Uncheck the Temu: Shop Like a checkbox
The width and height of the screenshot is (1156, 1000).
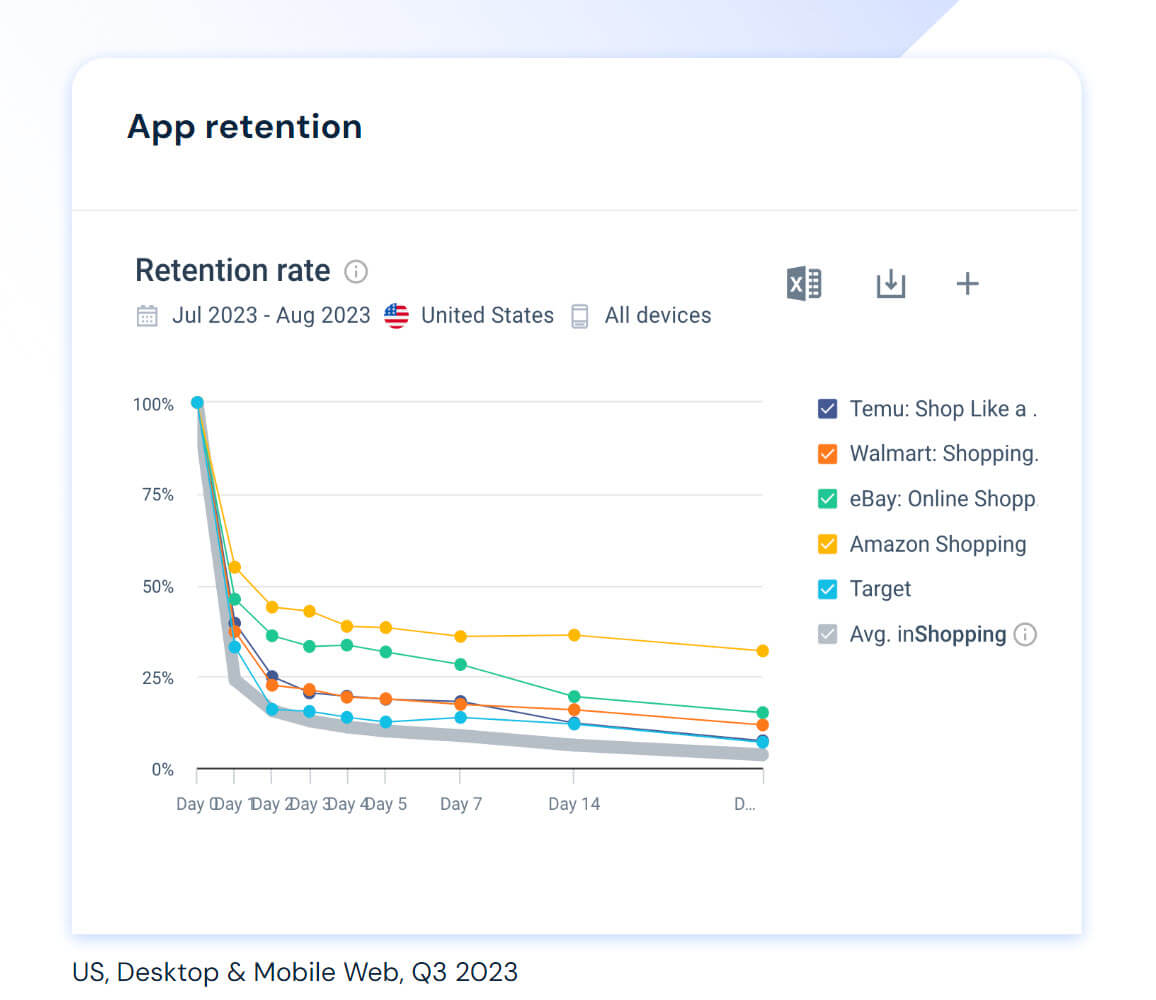tap(827, 409)
